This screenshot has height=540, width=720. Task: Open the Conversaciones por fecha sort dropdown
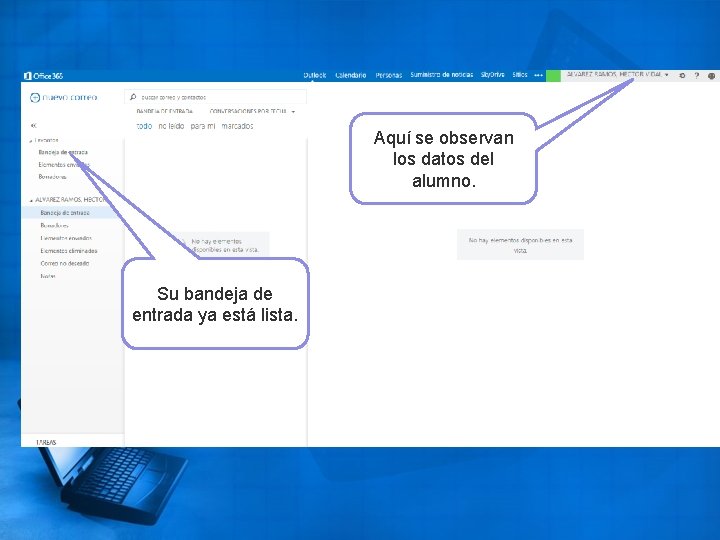(x=252, y=111)
